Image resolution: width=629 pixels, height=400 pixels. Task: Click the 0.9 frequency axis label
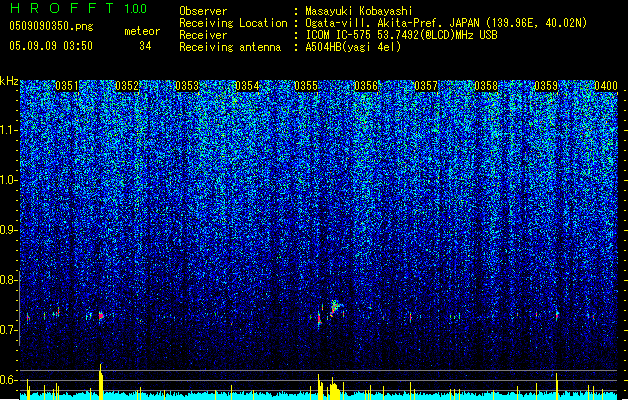pyautogui.click(x=8, y=230)
